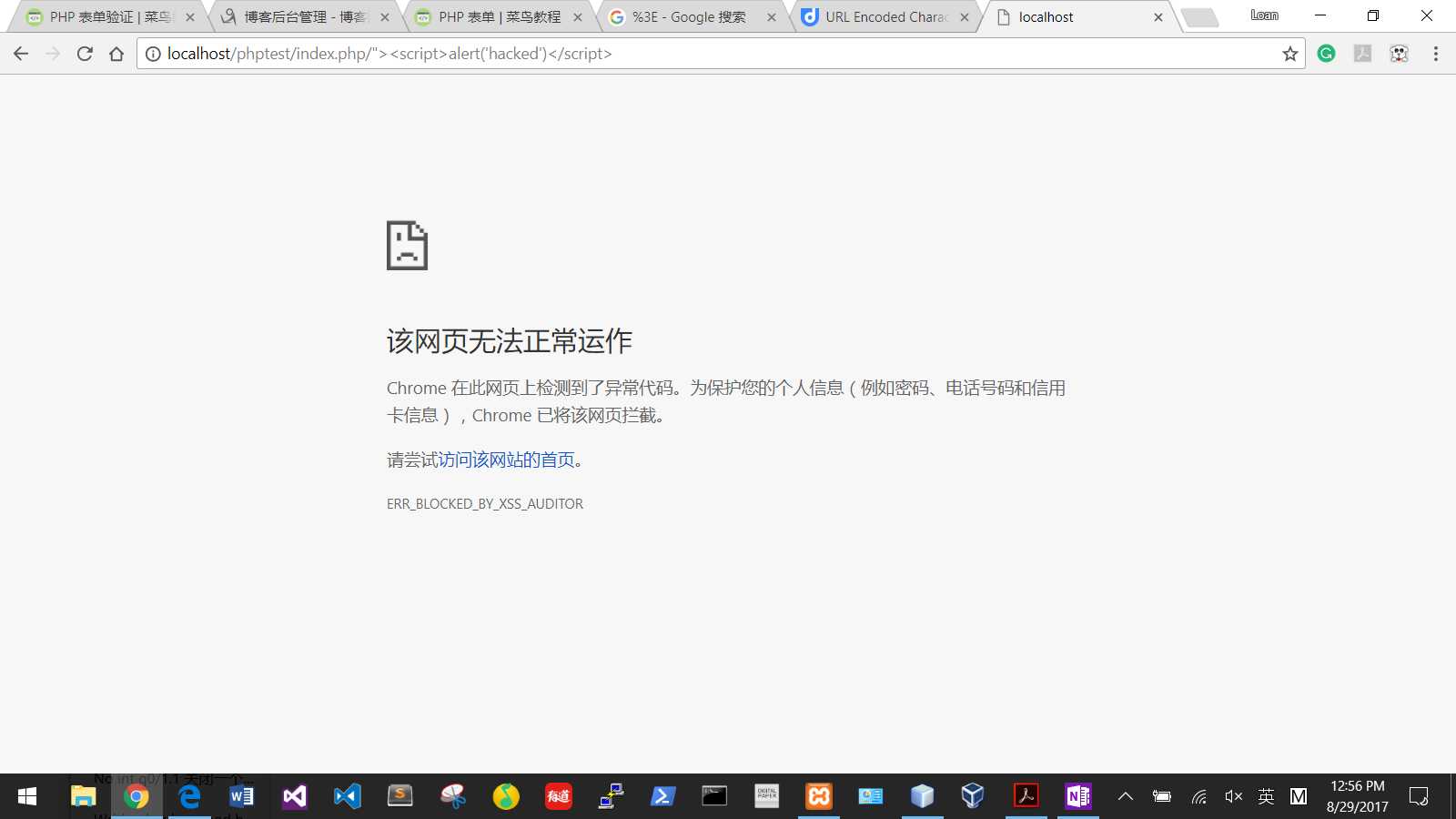Close the PHP 表单 | 菜鸟教程 tab
Screen dimensions: 1456x819
(578, 17)
